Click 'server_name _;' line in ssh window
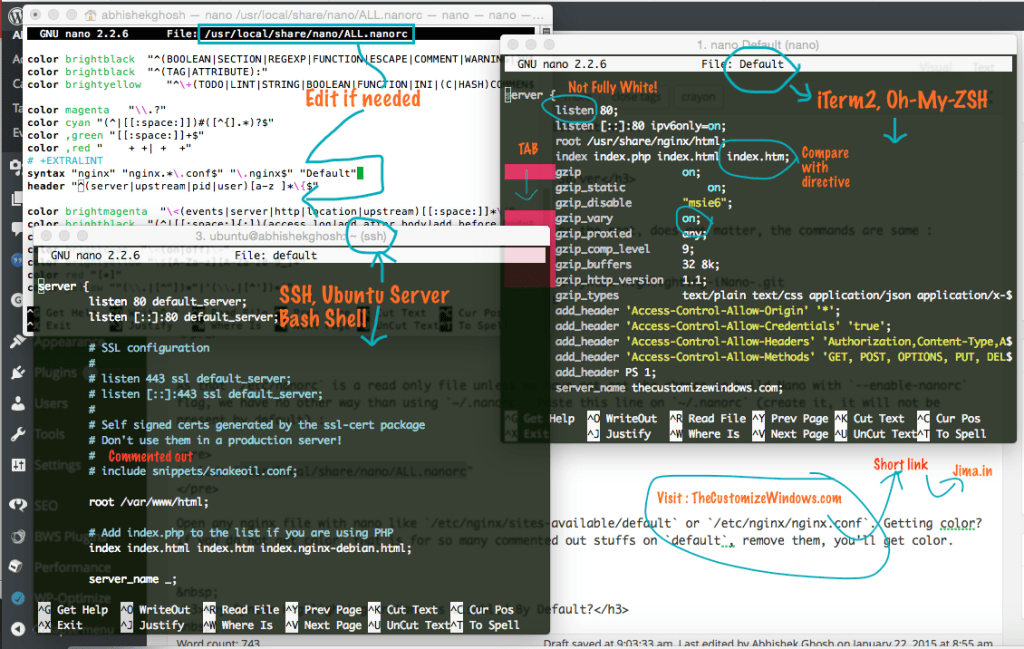The image size is (1024, 649). click(133, 579)
